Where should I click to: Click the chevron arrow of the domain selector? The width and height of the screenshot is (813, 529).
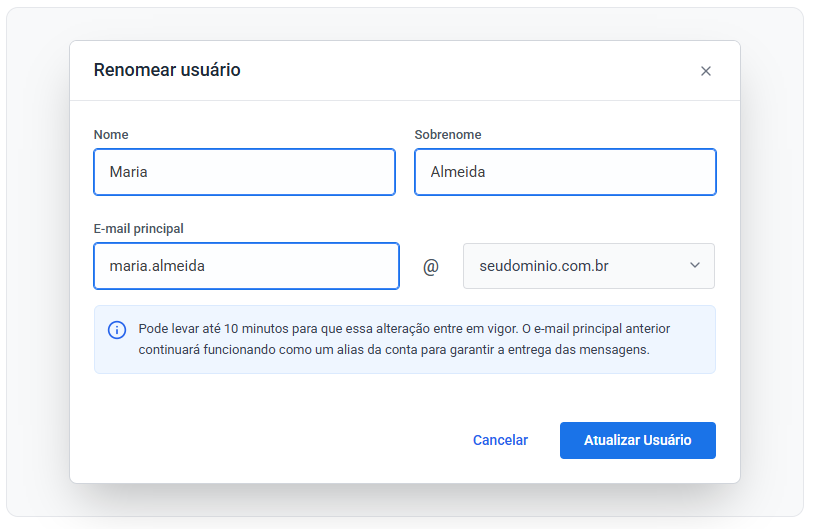(x=695, y=266)
